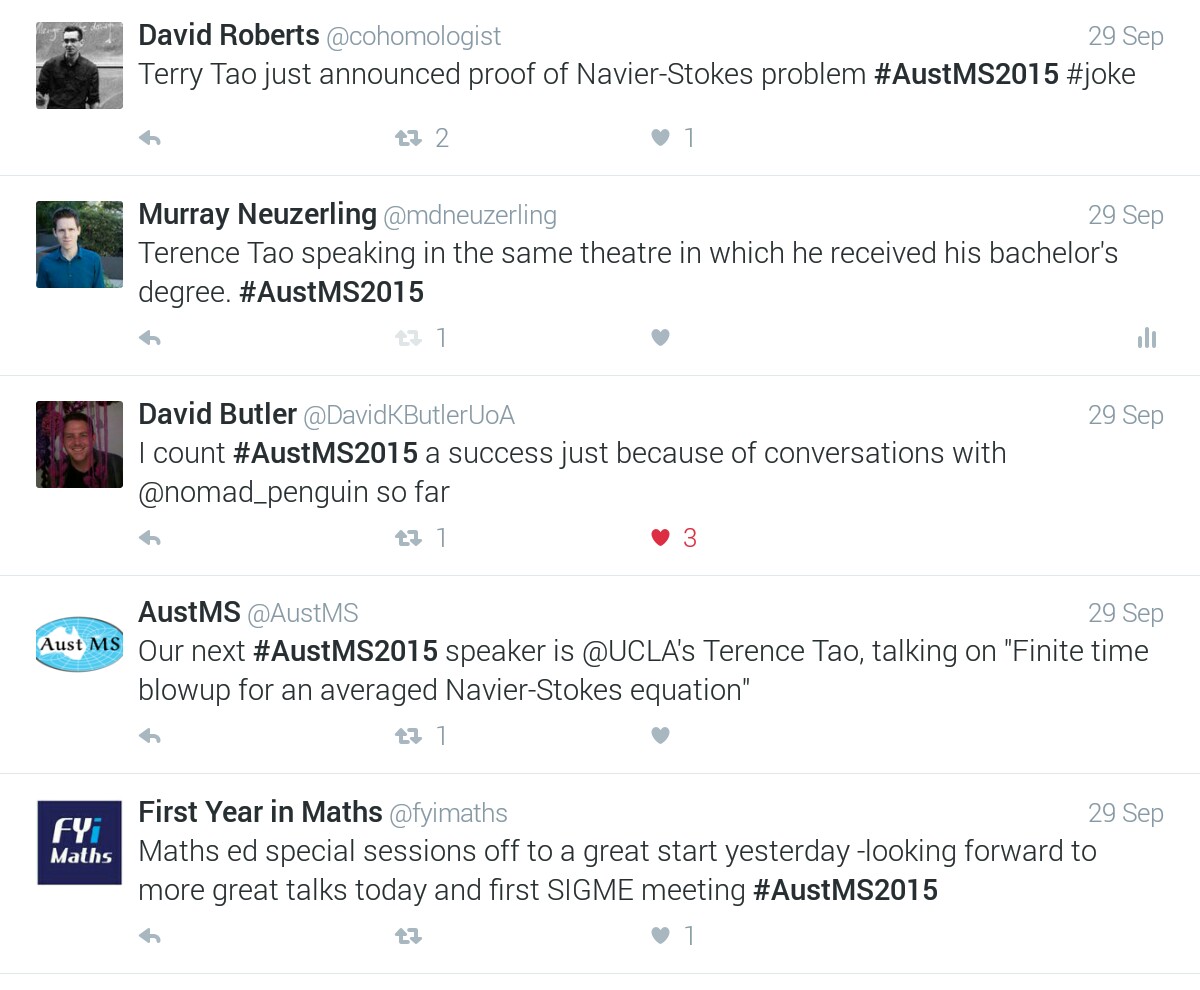Retweet First Year in Maths tweet
The width and height of the screenshot is (1200, 990).
pyautogui.click(x=408, y=936)
